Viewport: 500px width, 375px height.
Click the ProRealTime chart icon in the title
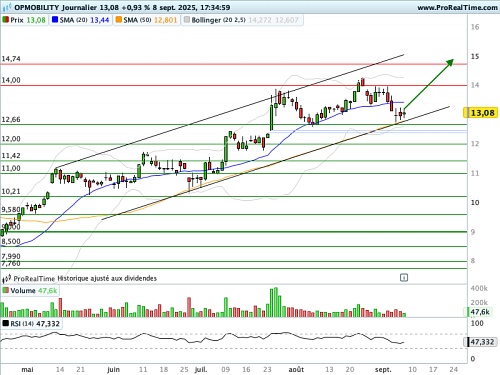tap(7, 7)
